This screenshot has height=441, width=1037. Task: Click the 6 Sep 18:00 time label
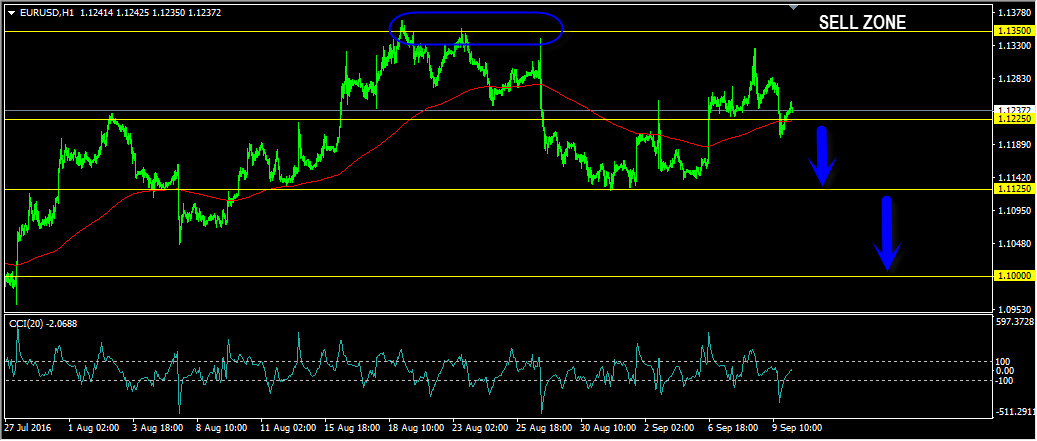tap(733, 427)
